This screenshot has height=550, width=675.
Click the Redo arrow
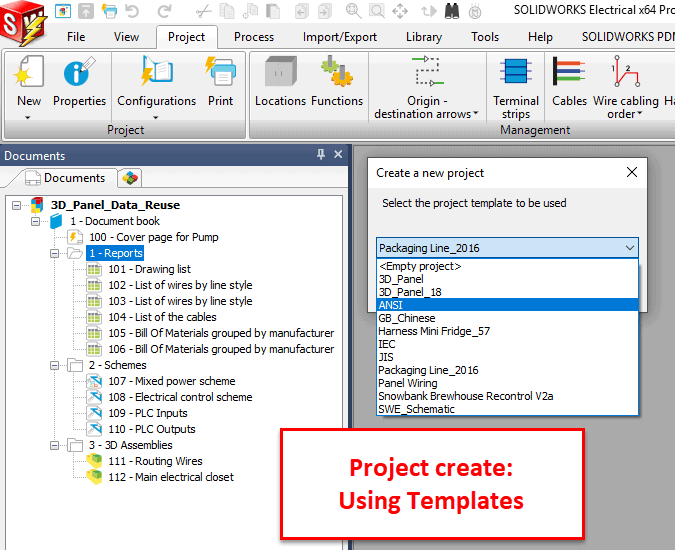pos(164,10)
